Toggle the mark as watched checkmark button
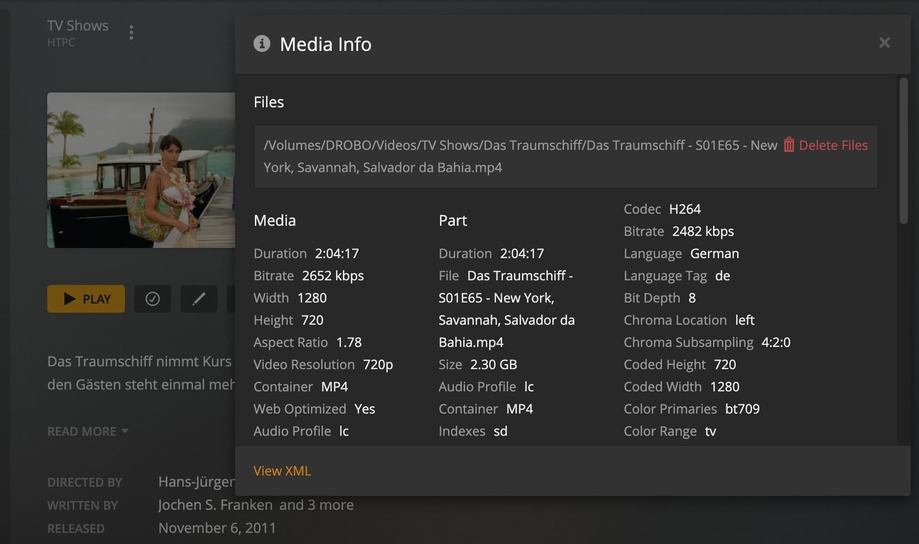 [x=153, y=299]
